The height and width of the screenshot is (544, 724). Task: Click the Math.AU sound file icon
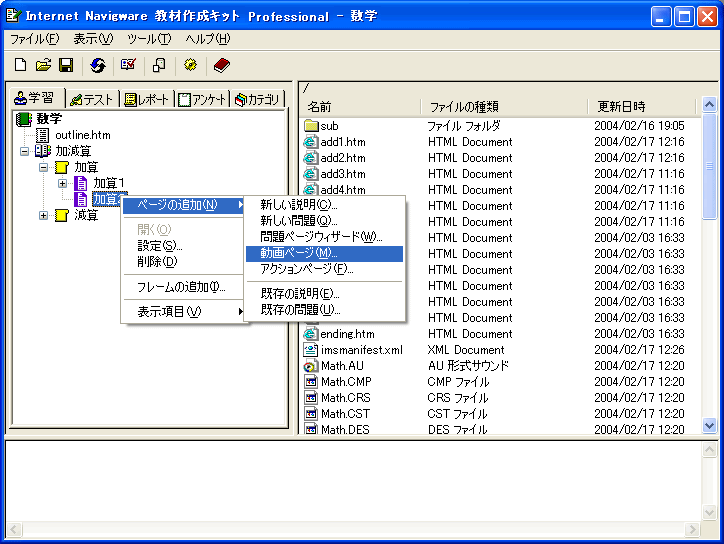[311, 366]
